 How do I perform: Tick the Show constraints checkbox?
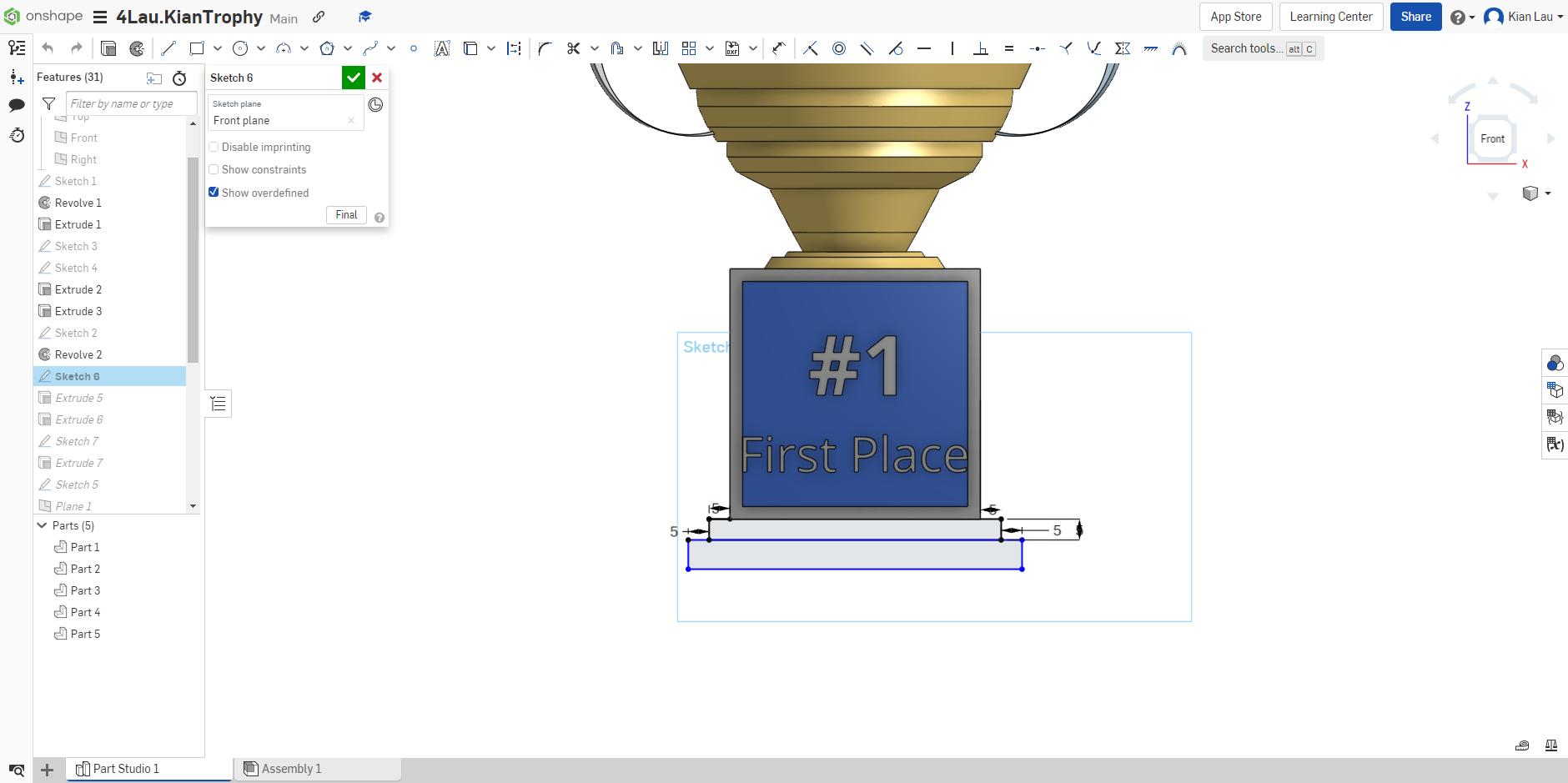point(214,169)
